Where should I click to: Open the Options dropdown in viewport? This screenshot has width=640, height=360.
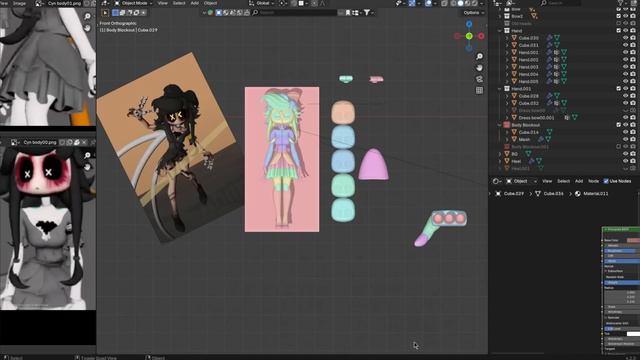pyautogui.click(x=473, y=13)
